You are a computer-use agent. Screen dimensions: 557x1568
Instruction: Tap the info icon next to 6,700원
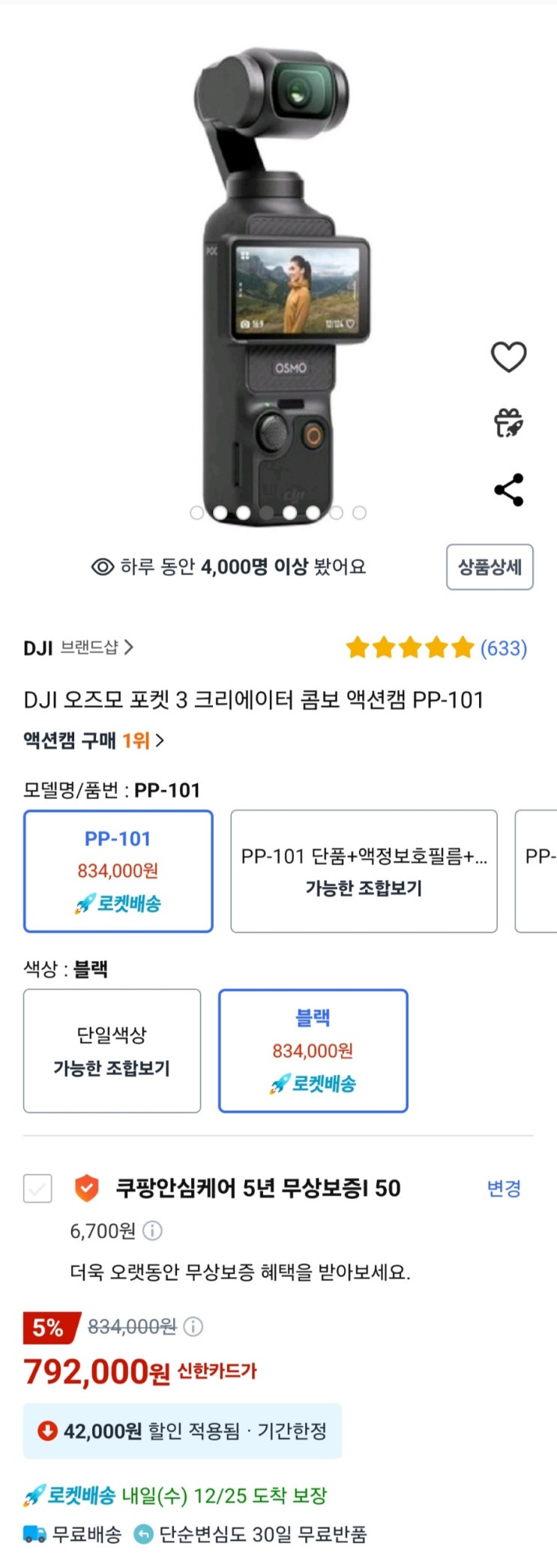click(x=152, y=1231)
